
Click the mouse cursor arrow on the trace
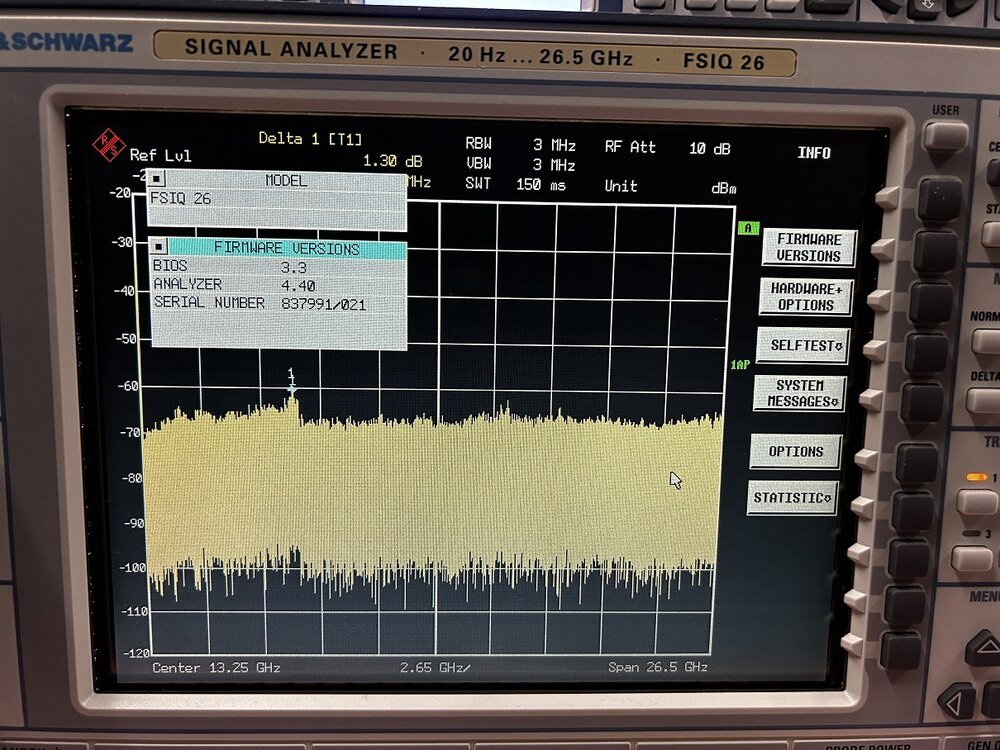tap(676, 481)
